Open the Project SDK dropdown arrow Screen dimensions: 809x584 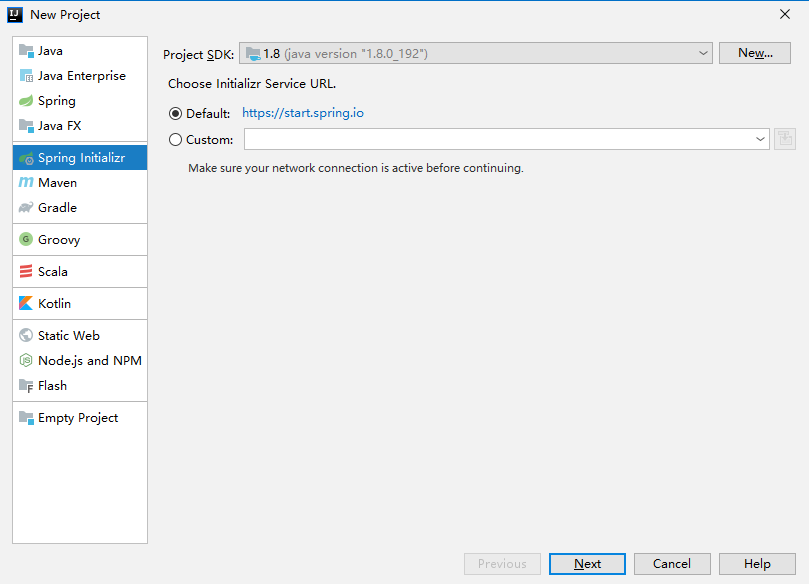tap(703, 53)
